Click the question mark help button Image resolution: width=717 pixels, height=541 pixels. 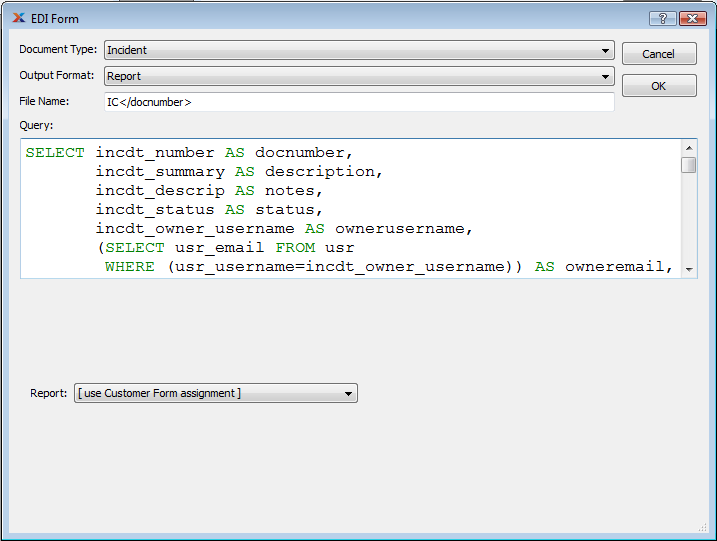[662, 18]
